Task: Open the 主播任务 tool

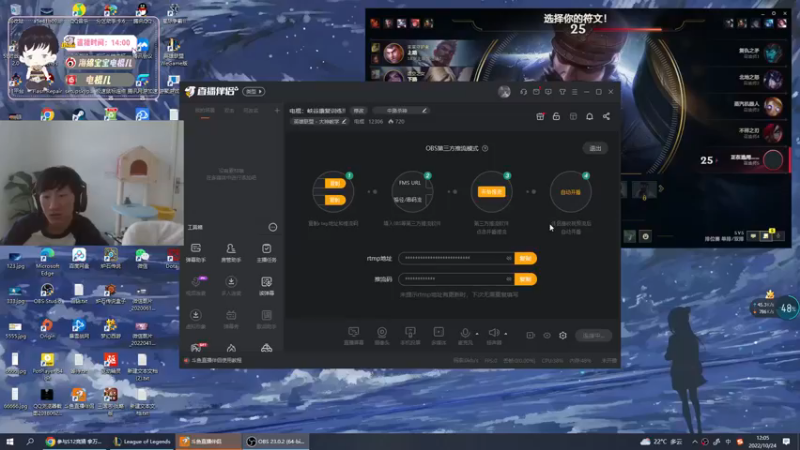Action: click(x=266, y=253)
